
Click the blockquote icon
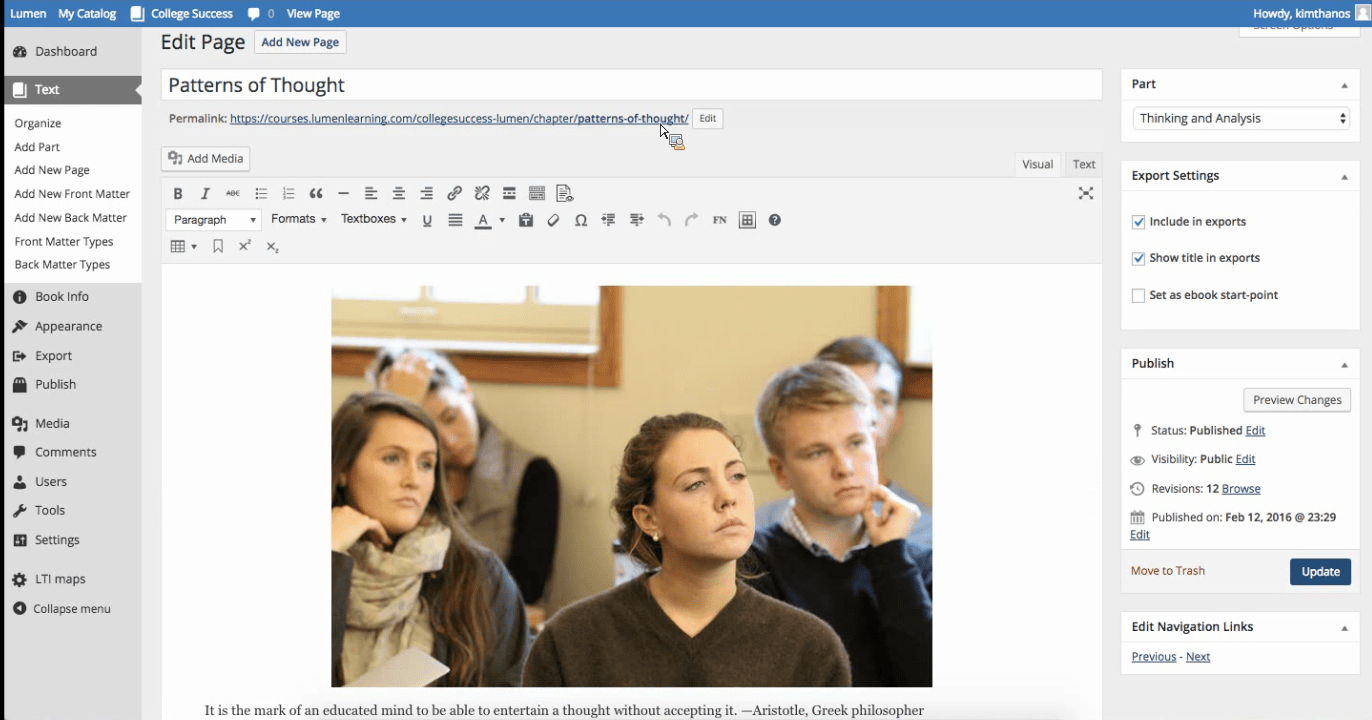pos(316,194)
